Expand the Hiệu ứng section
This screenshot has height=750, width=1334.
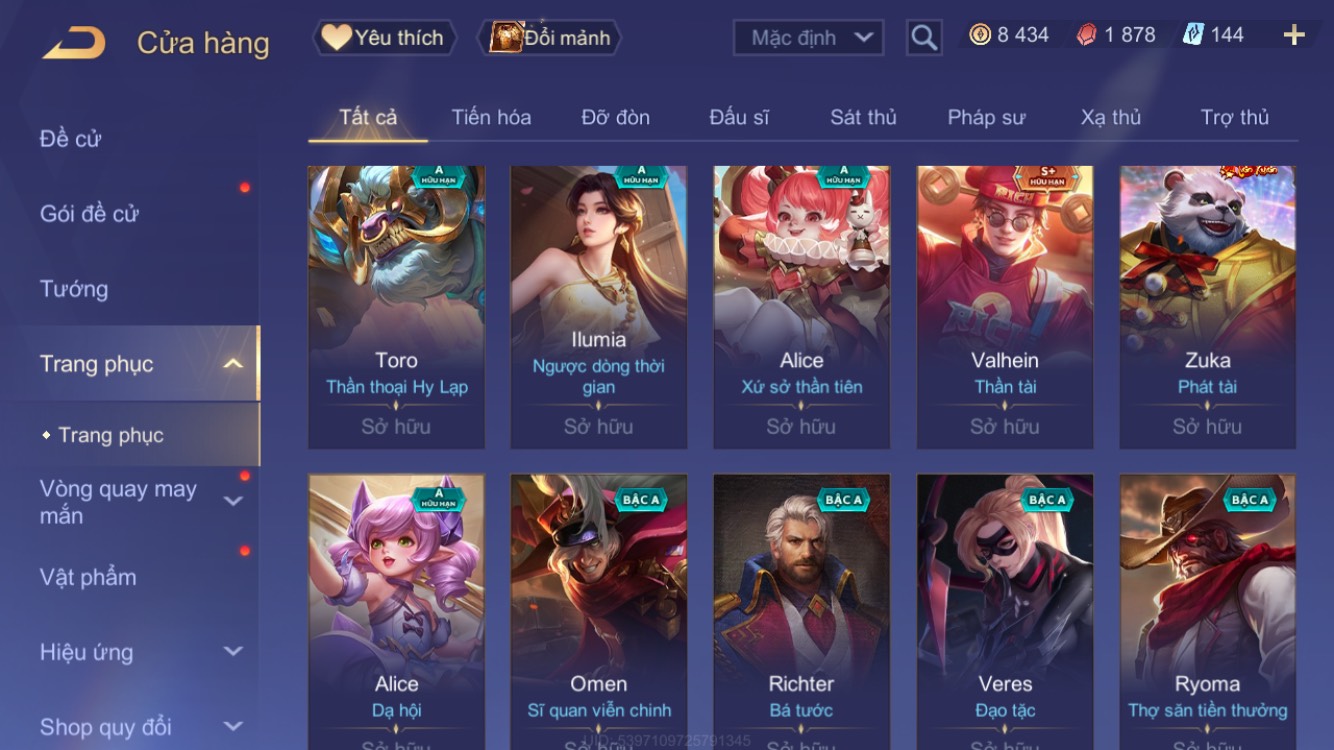pos(233,651)
